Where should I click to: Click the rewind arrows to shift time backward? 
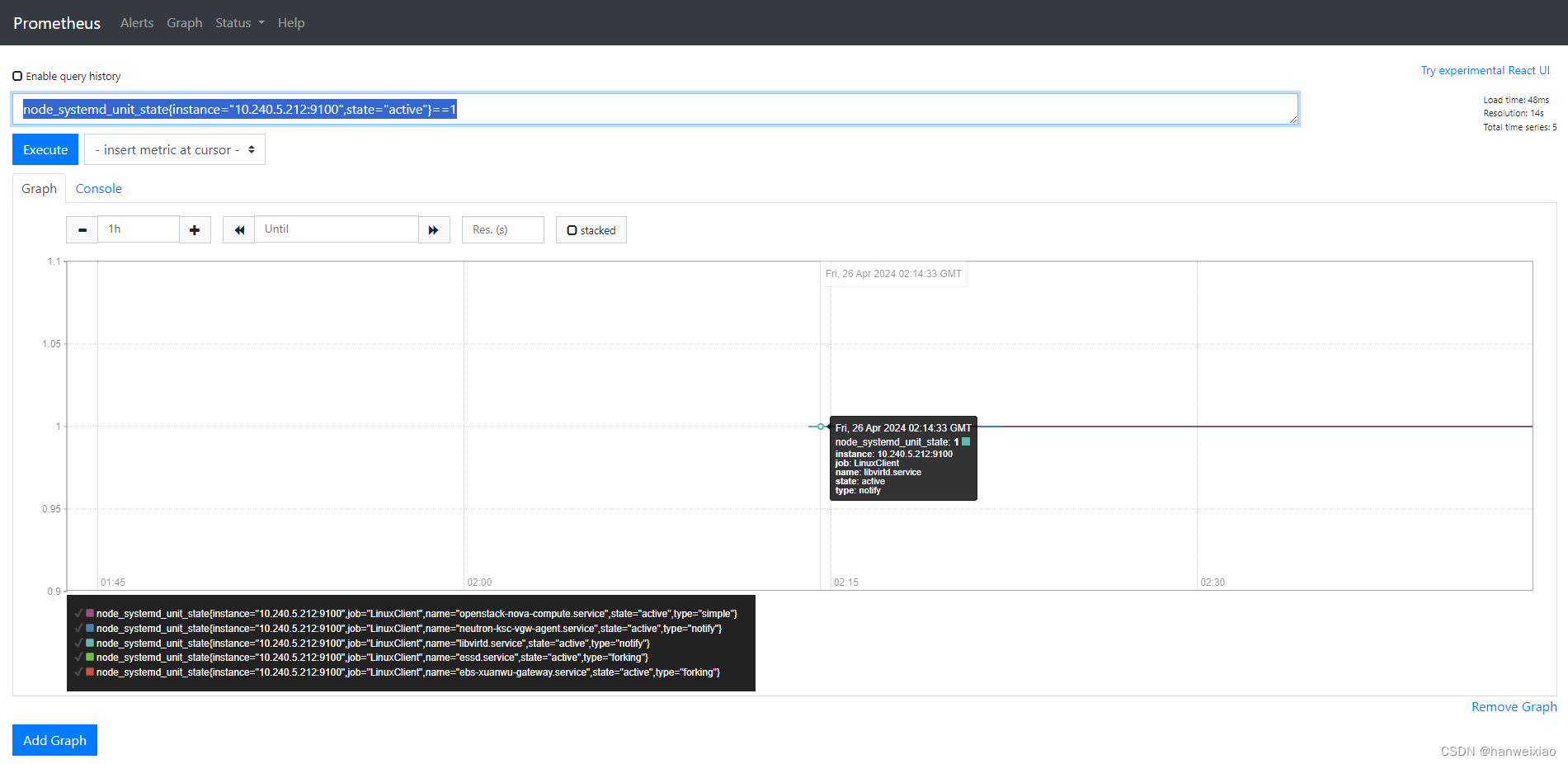pyautogui.click(x=238, y=229)
